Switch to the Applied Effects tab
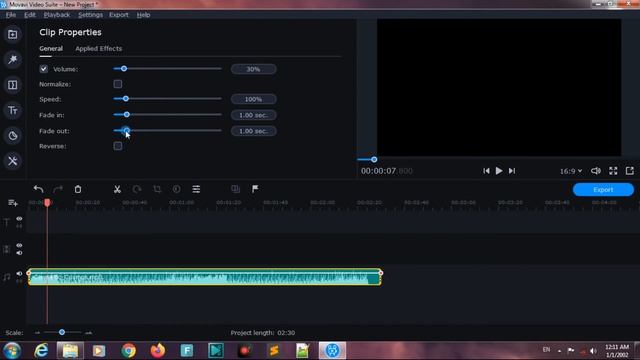This screenshot has height=360, width=640. pyautogui.click(x=98, y=49)
